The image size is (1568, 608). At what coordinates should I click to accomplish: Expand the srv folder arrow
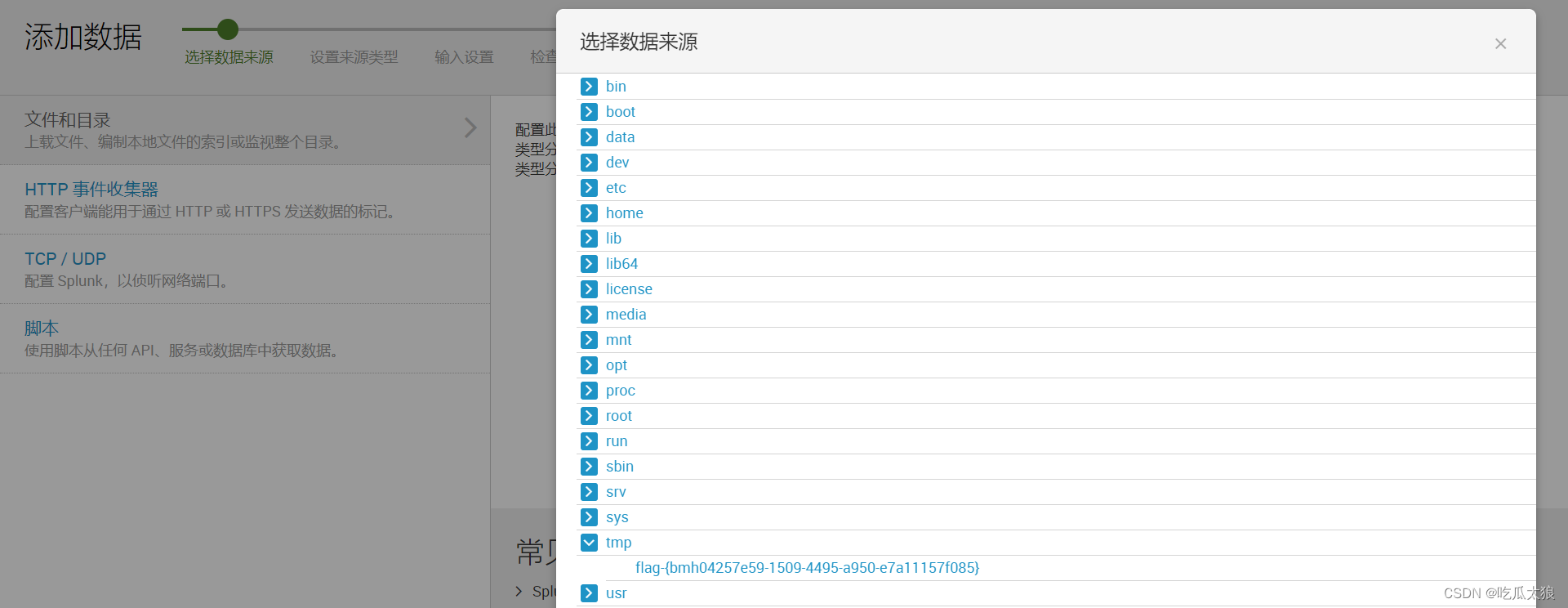pyautogui.click(x=589, y=492)
